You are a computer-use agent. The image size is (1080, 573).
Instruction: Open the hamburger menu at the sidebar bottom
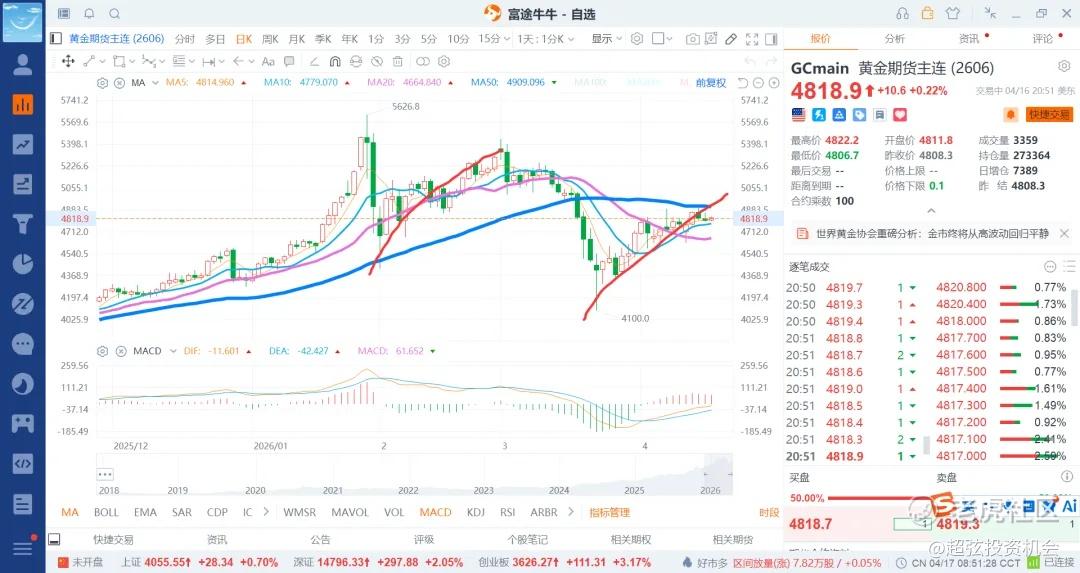tap(23, 548)
